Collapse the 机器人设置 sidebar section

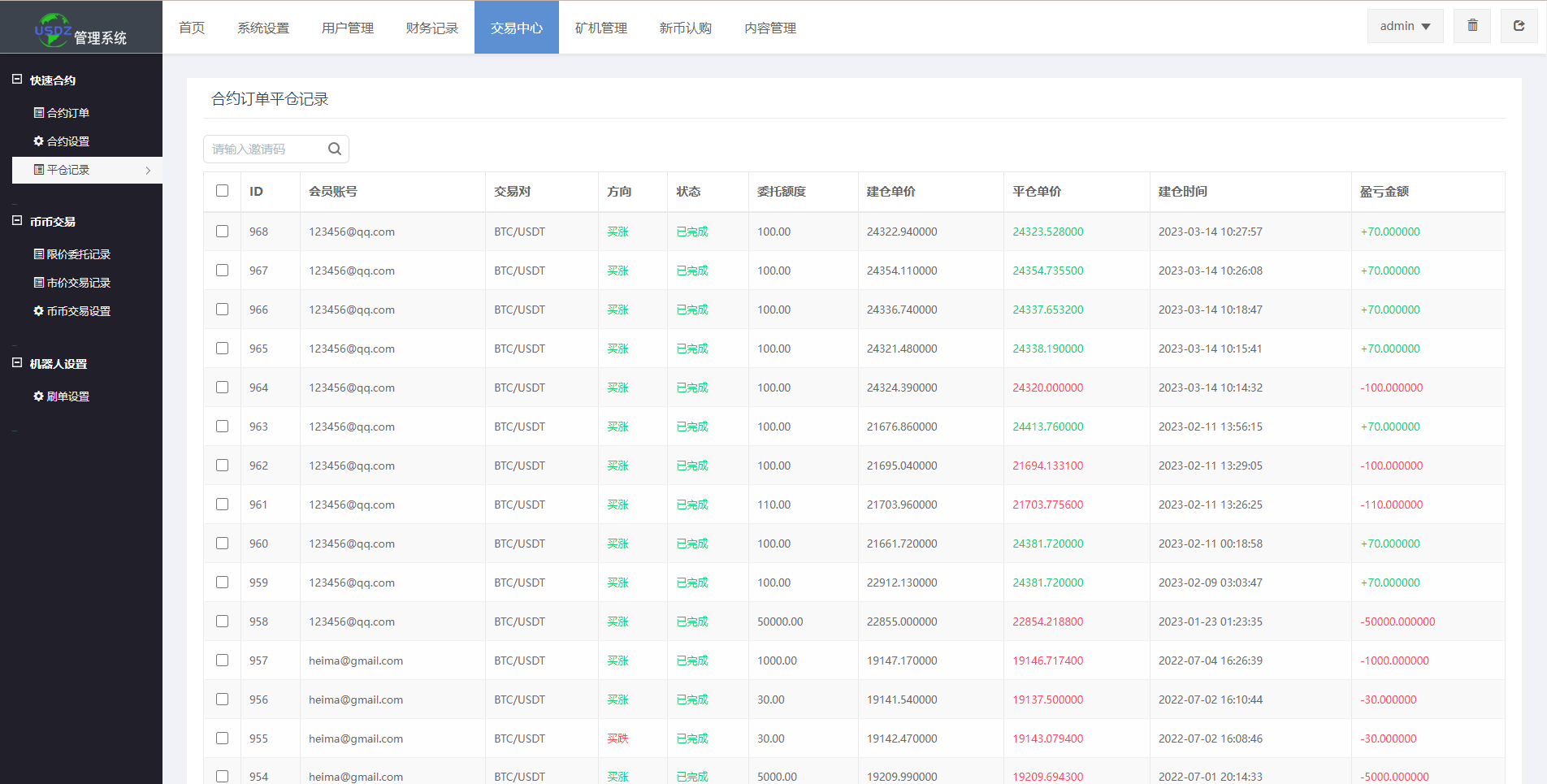pyautogui.click(x=17, y=363)
